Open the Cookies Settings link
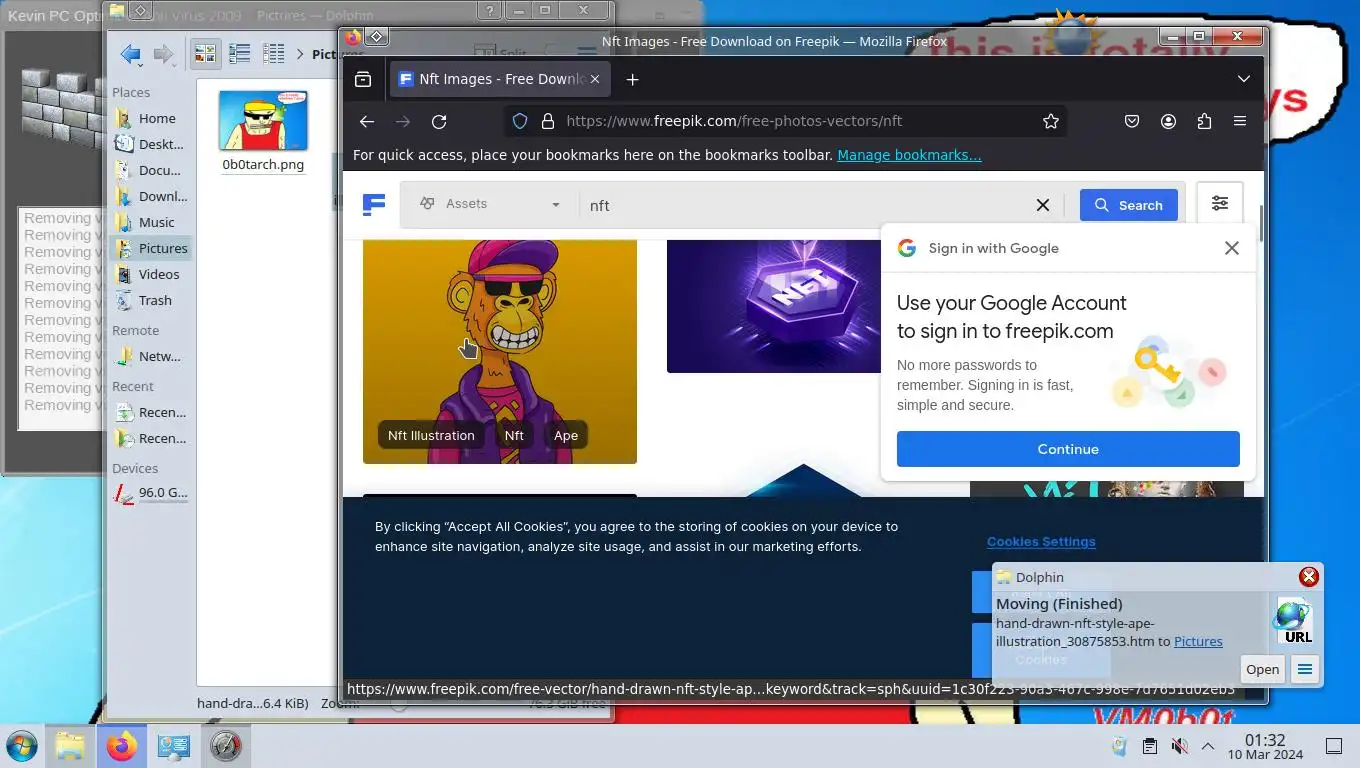This screenshot has height=768, width=1360. [x=1041, y=541]
